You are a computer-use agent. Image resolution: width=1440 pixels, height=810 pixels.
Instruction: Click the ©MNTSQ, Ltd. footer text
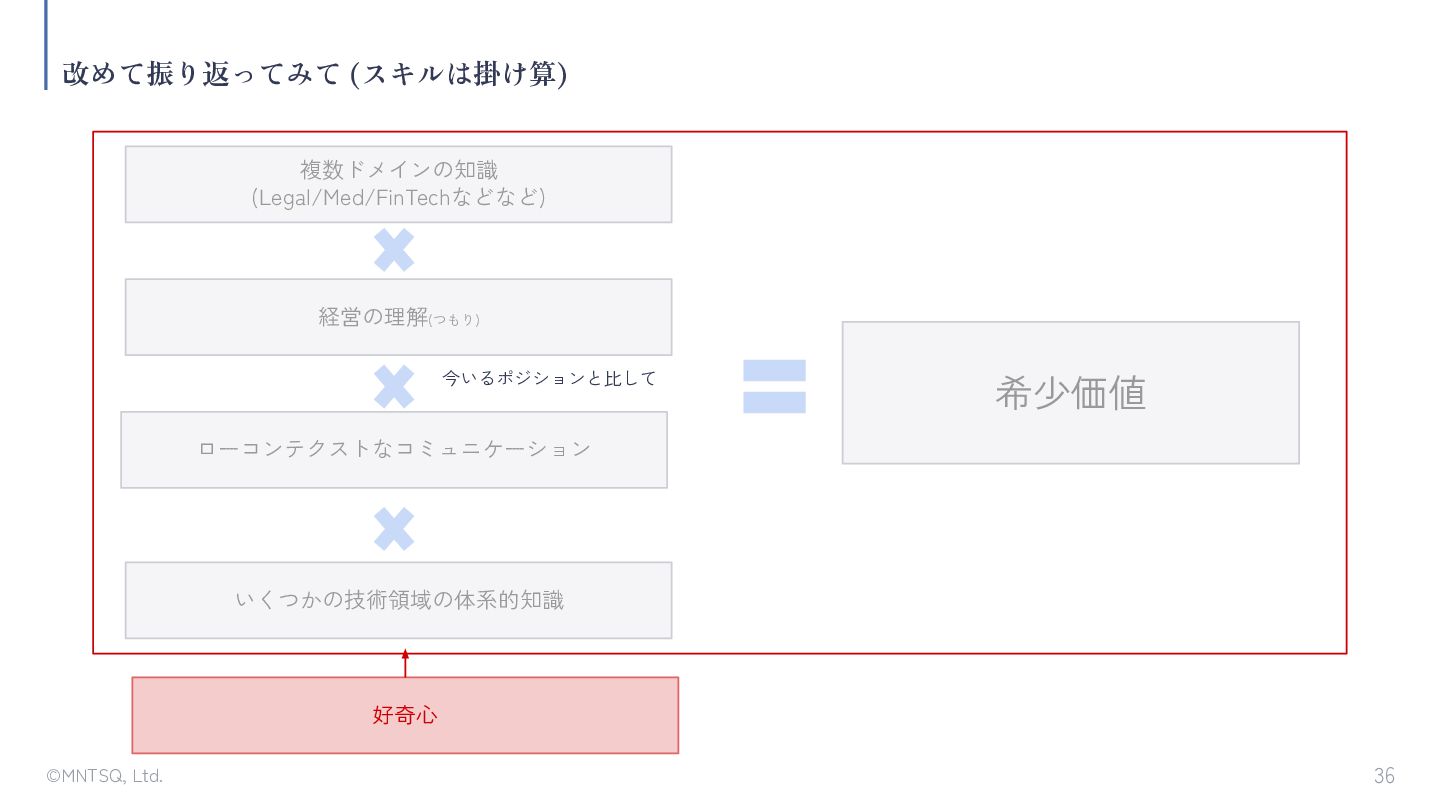pos(104,776)
